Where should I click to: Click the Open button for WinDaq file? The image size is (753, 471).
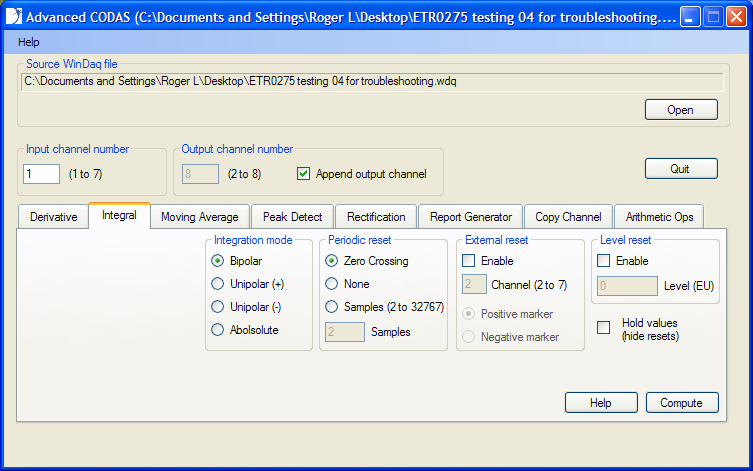click(681, 109)
